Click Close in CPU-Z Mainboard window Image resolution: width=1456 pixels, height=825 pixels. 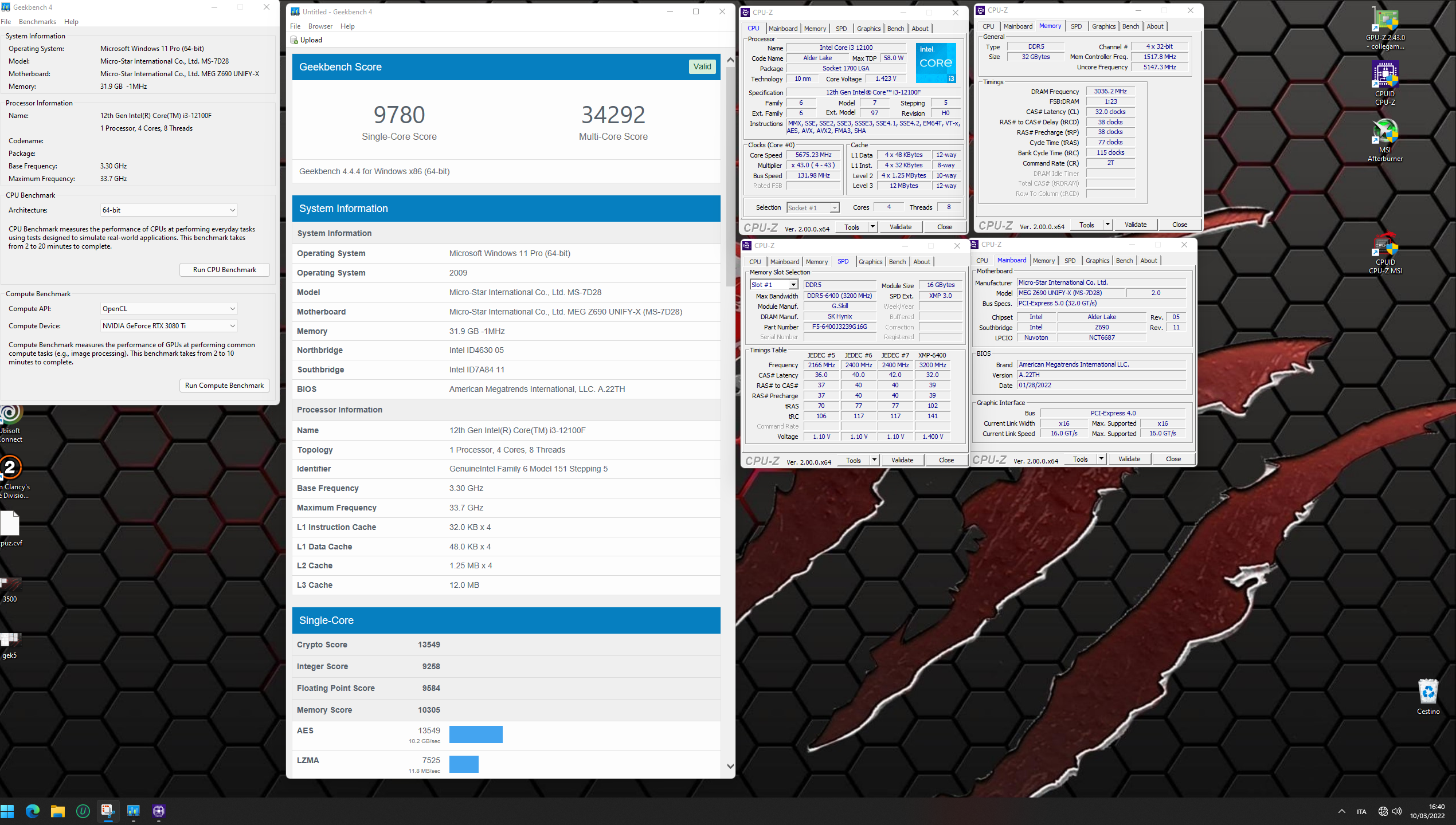[x=1173, y=459]
